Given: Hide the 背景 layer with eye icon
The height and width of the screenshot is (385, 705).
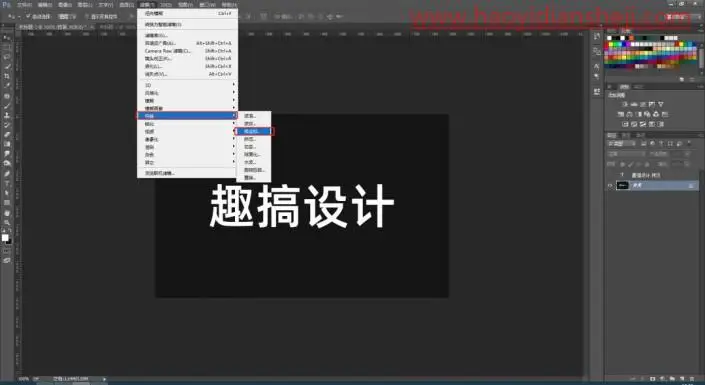Looking at the screenshot, I should 610,185.
